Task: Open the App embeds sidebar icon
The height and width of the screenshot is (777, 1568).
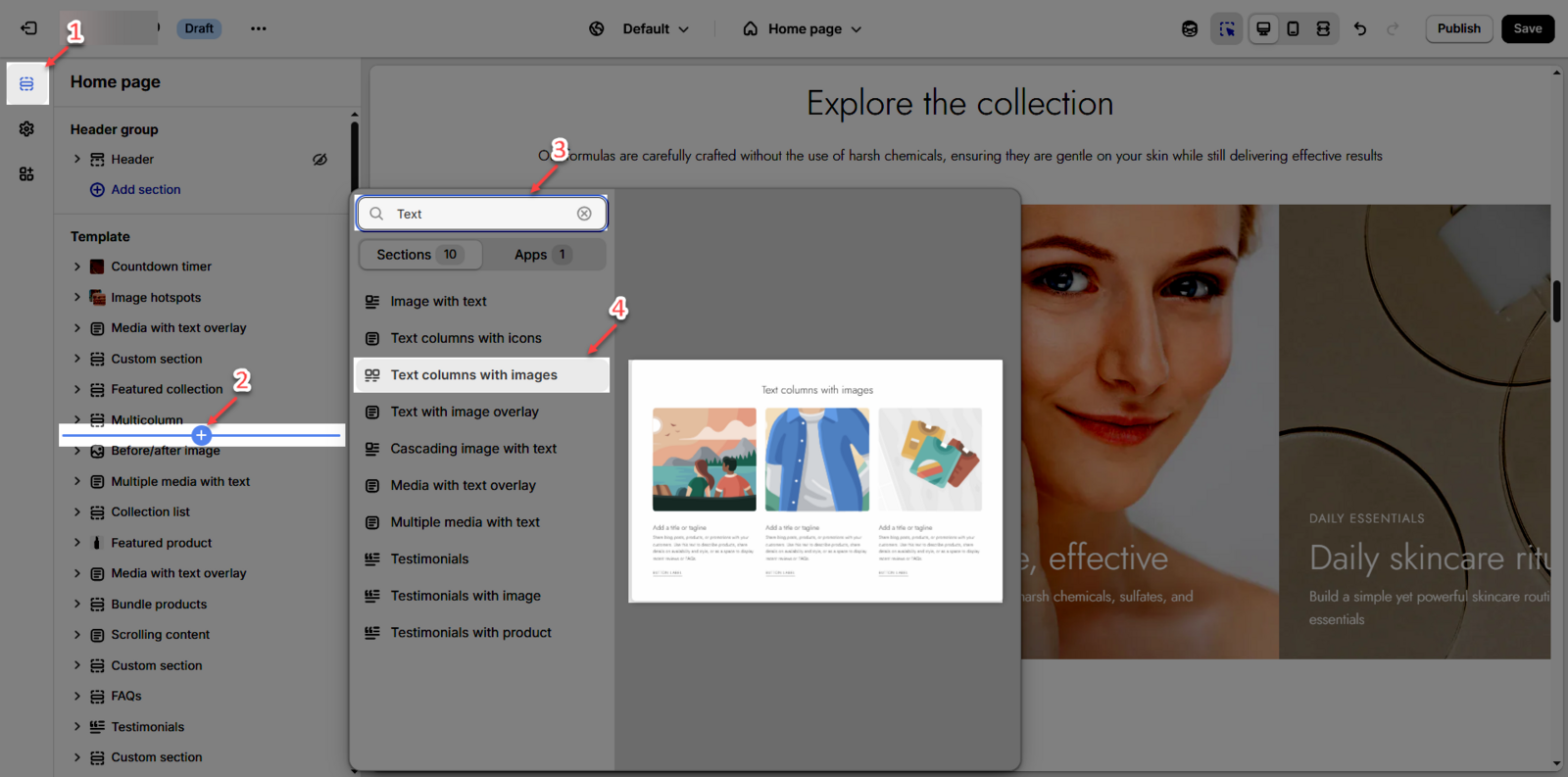Action: click(x=26, y=174)
